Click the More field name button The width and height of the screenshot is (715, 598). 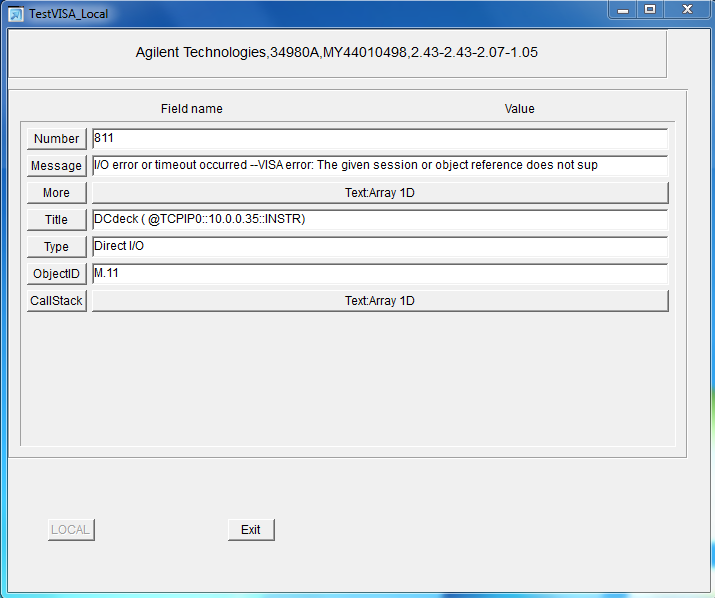point(56,193)
